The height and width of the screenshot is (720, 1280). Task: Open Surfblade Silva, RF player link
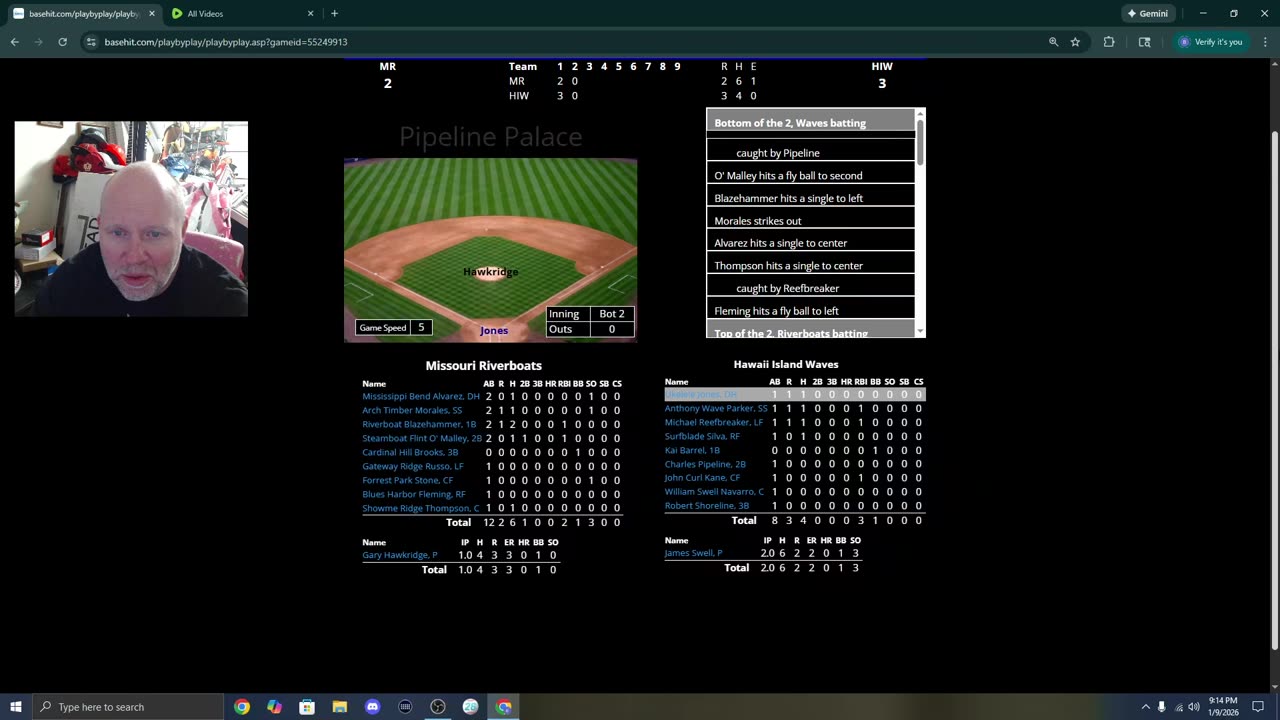pos(703,436)
